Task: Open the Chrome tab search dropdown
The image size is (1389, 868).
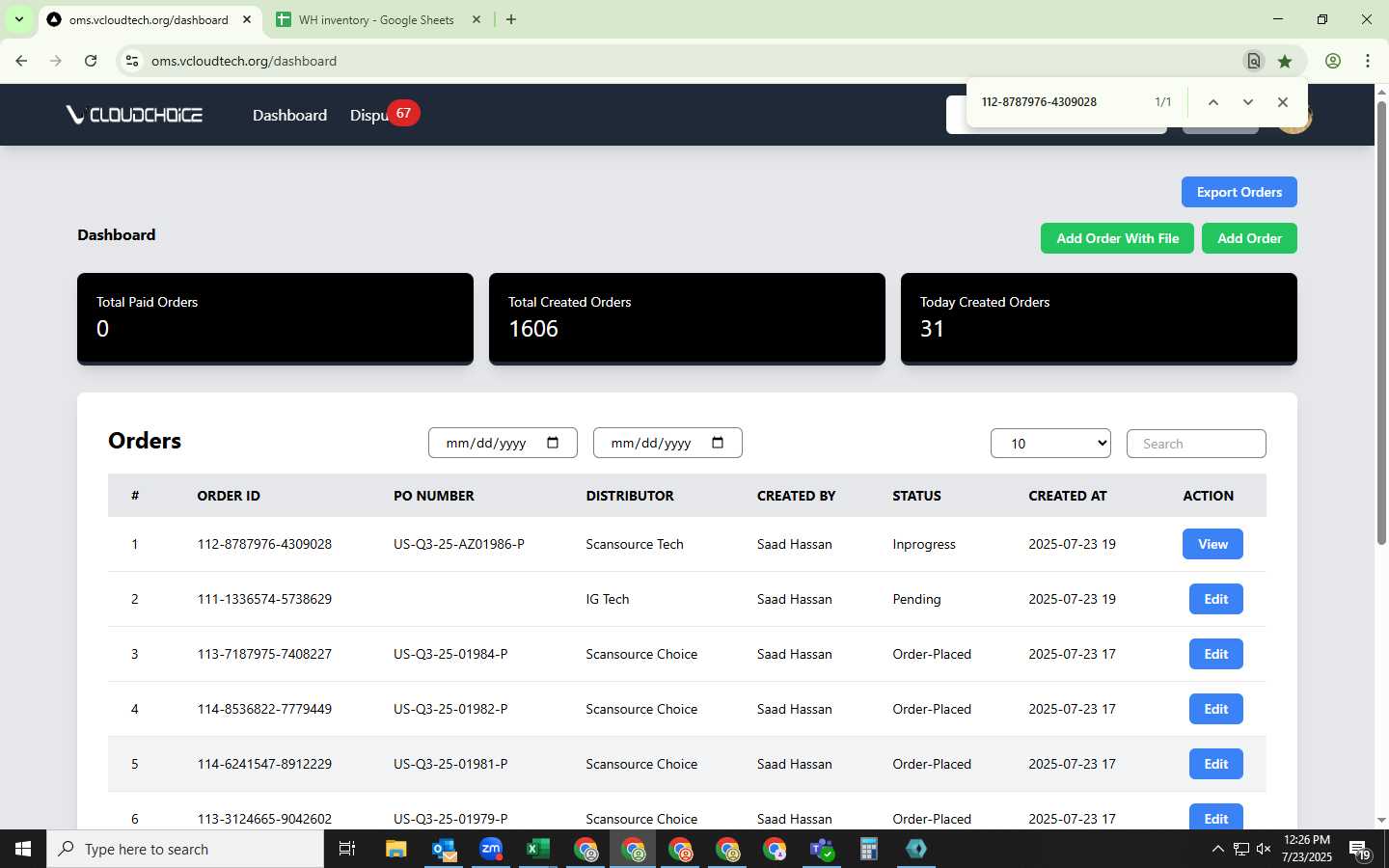Action: (18, 19)
